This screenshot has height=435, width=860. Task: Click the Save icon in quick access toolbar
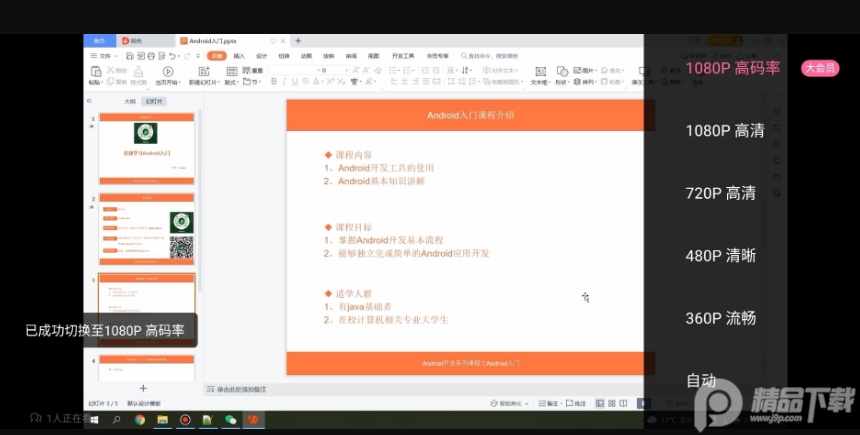coord(129,56)
